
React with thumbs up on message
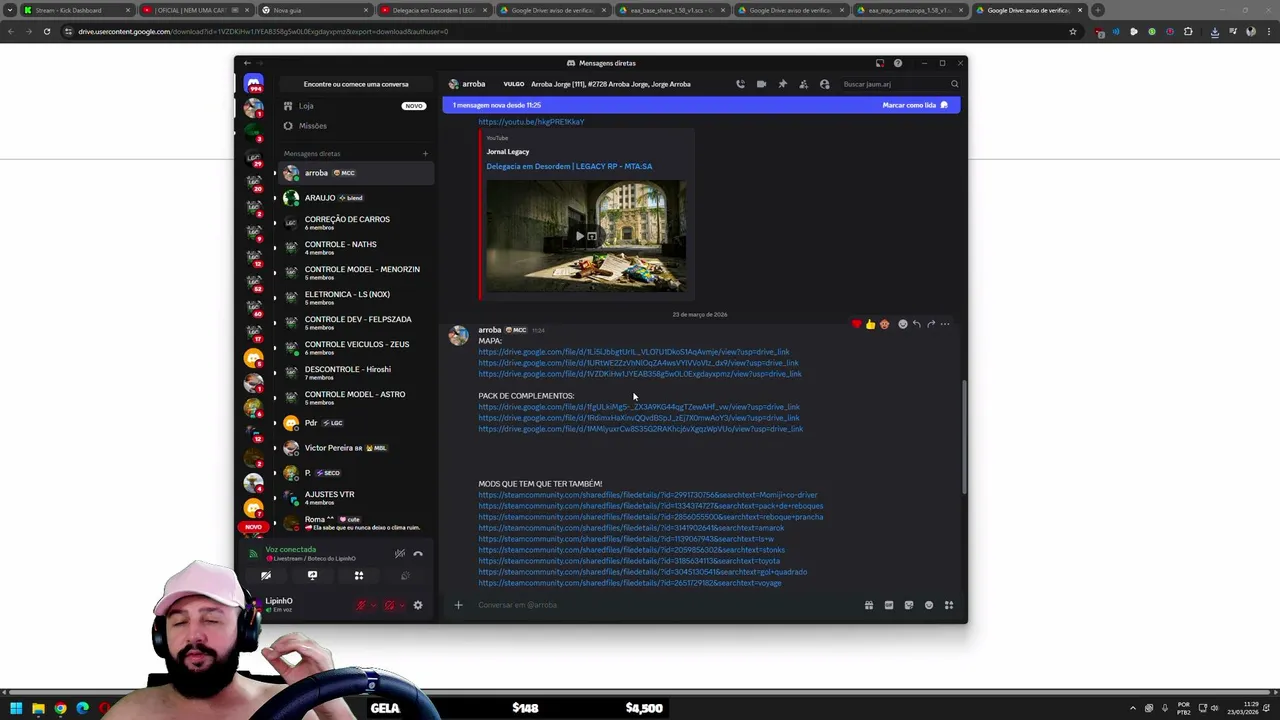870,324
